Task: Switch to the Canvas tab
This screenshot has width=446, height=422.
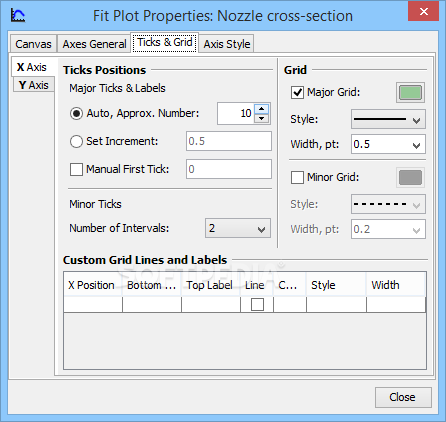Action: (33, 44)
